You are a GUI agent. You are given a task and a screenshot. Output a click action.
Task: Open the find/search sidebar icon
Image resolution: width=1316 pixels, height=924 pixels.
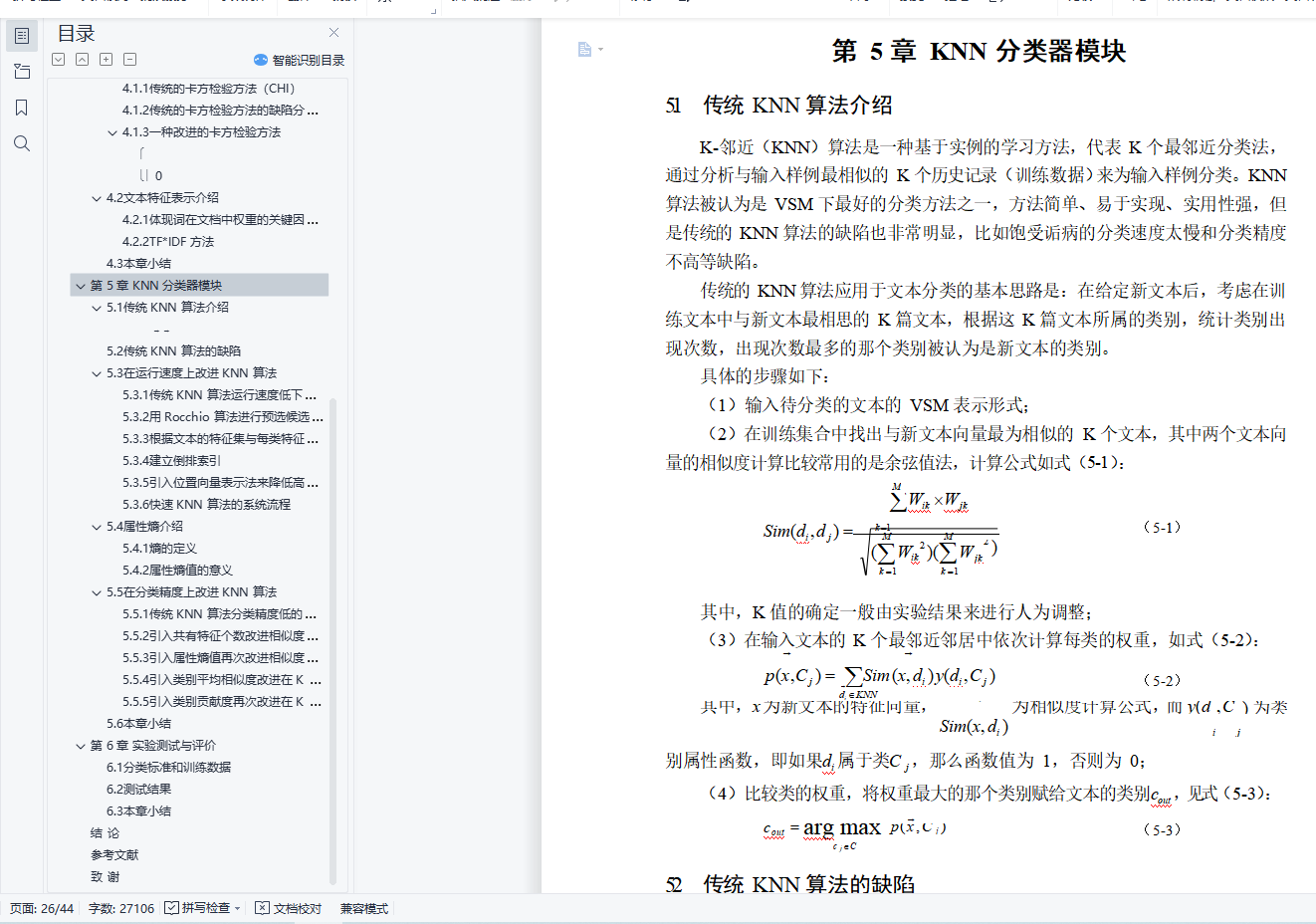point(22,143)
